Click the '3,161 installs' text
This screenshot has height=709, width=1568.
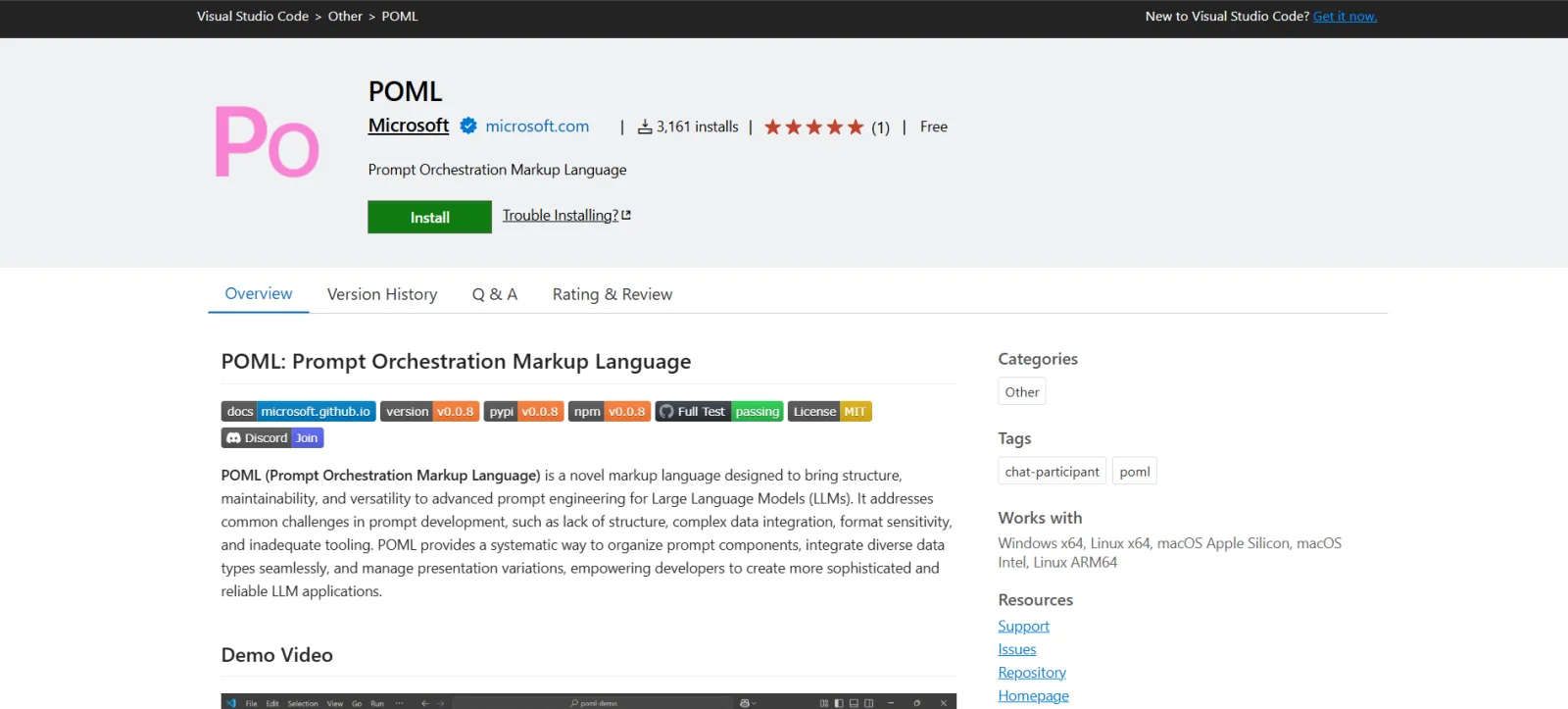click(x=698, y=127)
